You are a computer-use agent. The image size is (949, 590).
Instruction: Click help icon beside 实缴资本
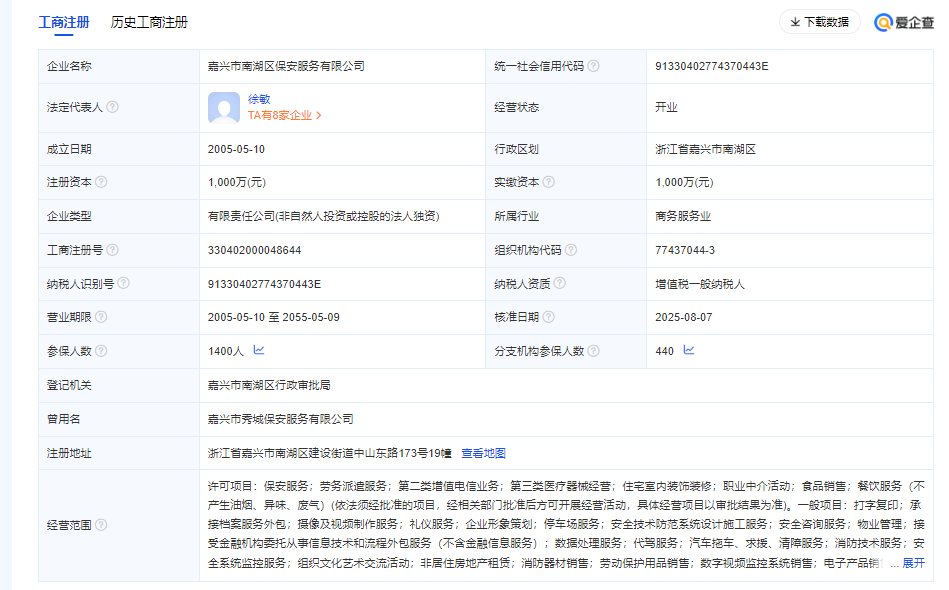click(x=548, y=182)
